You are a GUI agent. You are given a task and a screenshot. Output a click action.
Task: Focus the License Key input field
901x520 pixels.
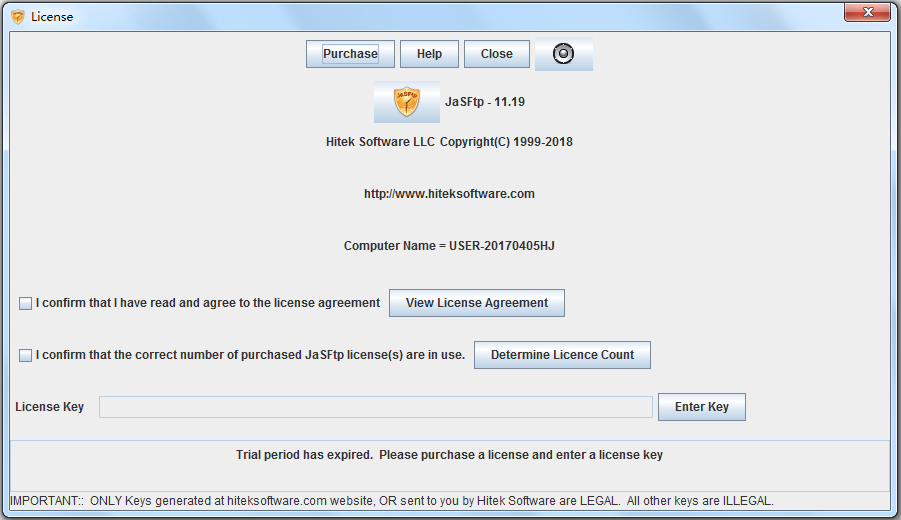point(376,407)
